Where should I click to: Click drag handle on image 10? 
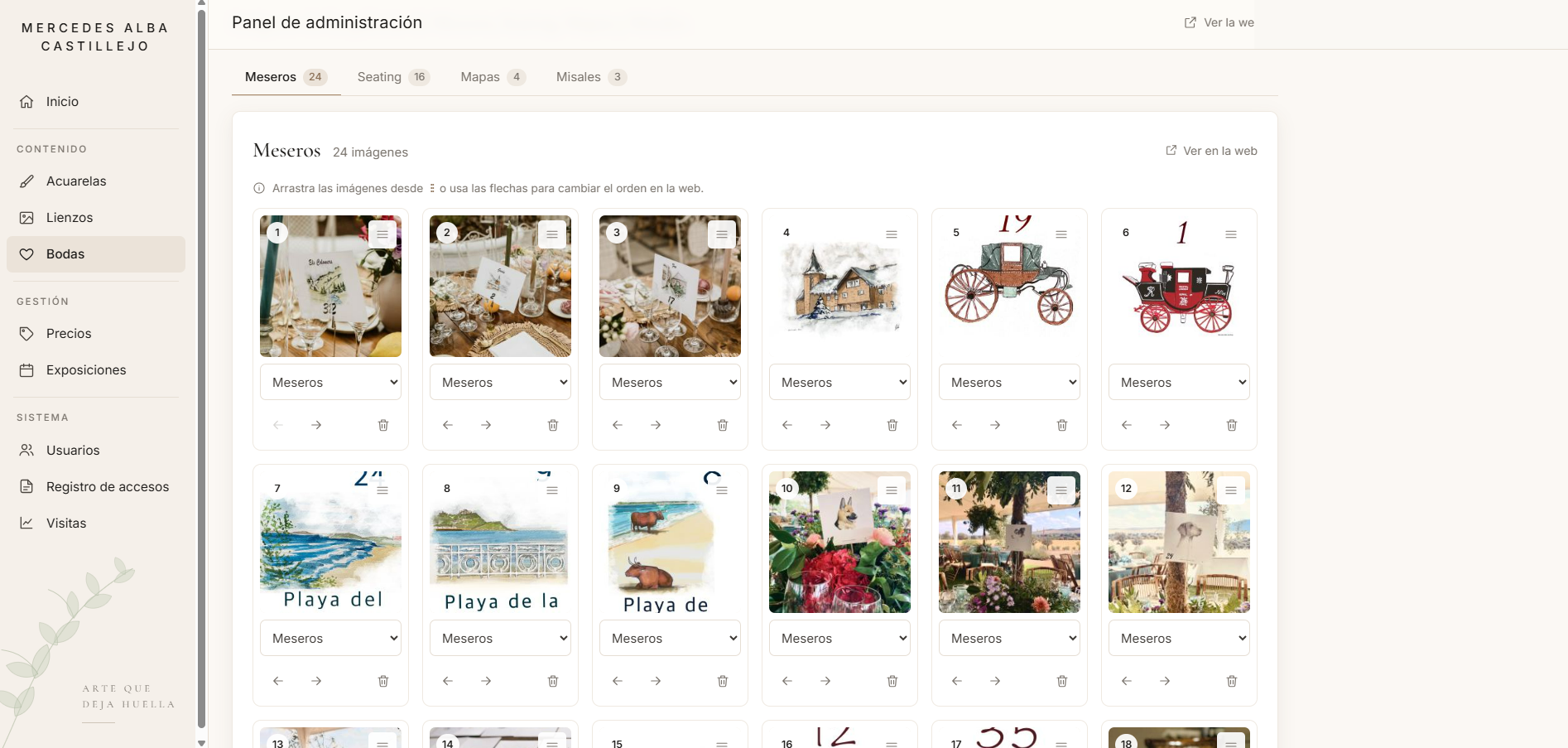tap(892, 490)
